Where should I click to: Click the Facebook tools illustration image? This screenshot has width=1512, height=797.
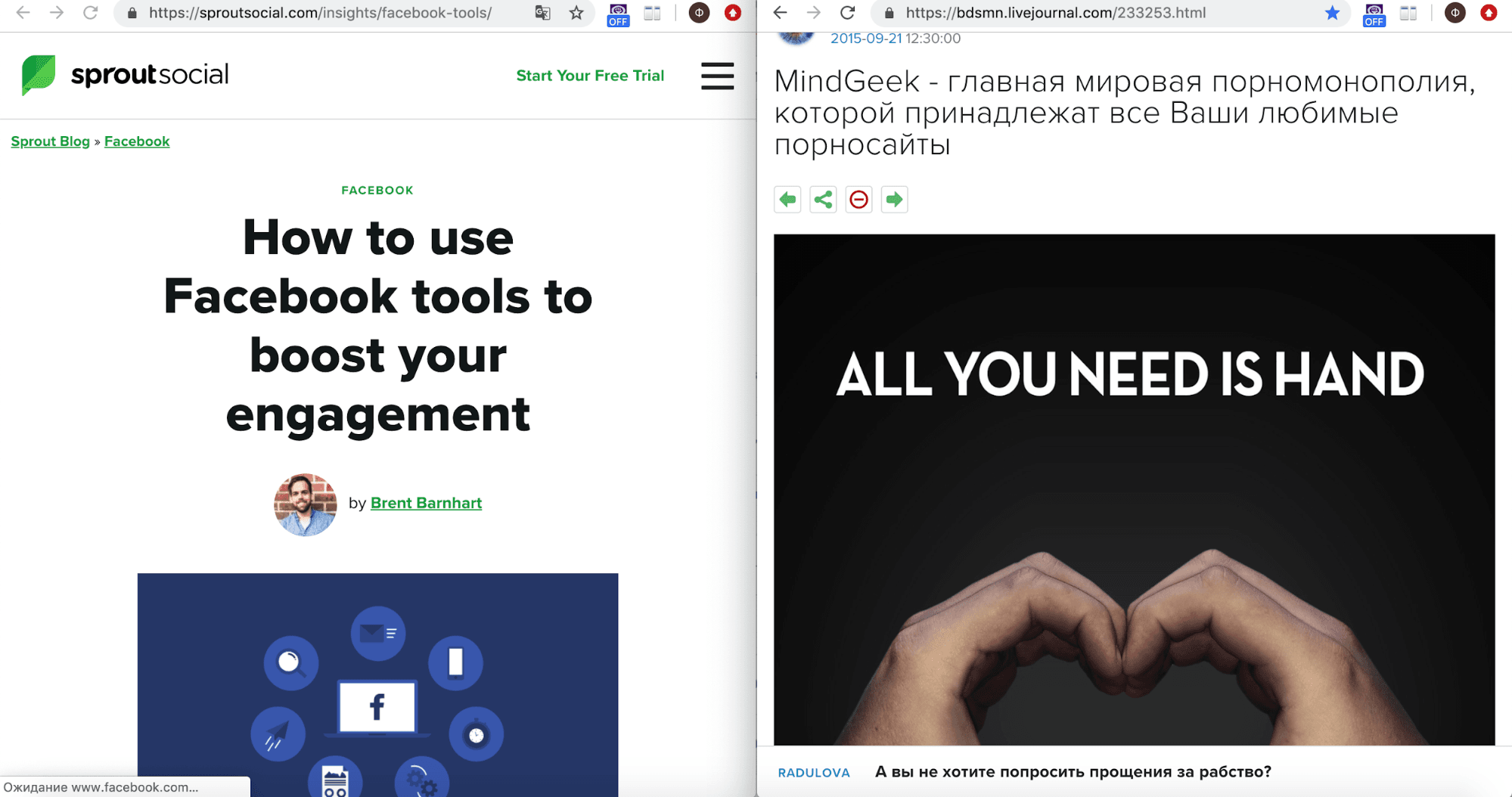377,684
